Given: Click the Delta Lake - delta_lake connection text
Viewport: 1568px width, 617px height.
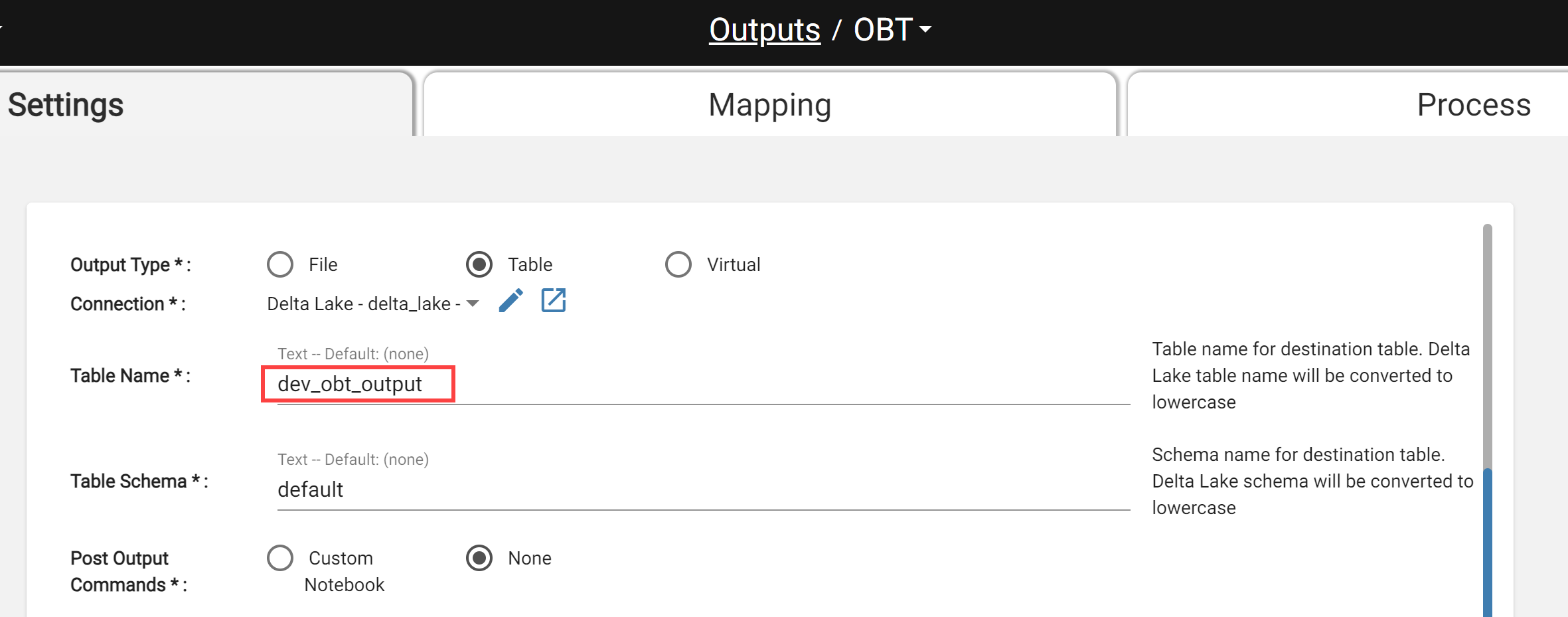Looking at the screenshot, I should coord(364,304).
